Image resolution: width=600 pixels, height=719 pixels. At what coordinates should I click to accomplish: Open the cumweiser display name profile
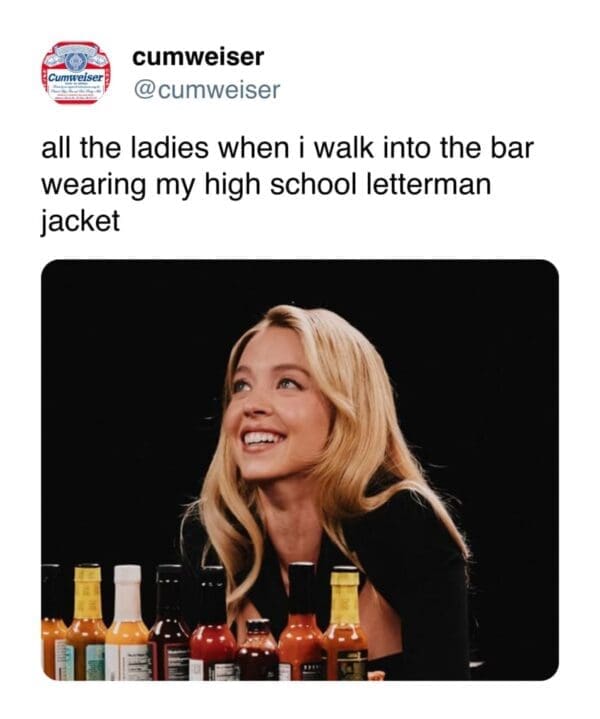click(198, 57)
